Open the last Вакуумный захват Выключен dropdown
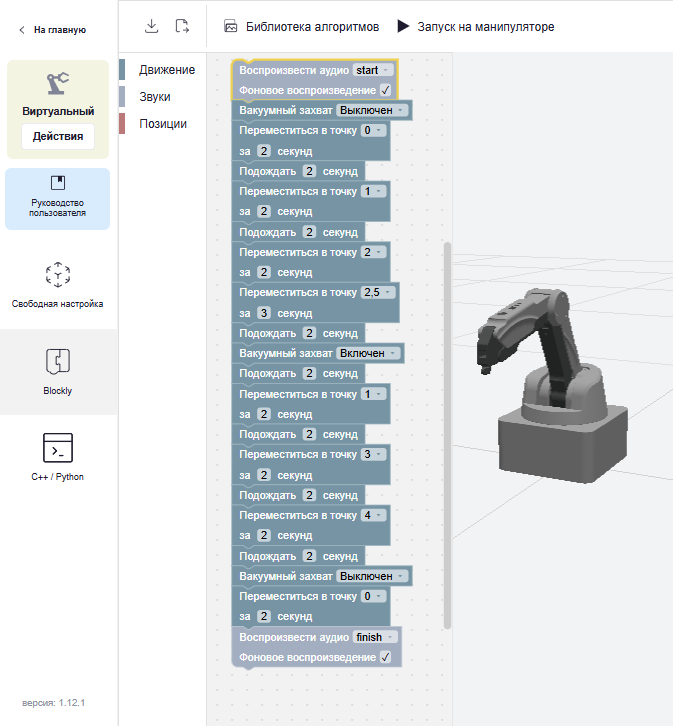Screen dimensions: 673x726 372,576
